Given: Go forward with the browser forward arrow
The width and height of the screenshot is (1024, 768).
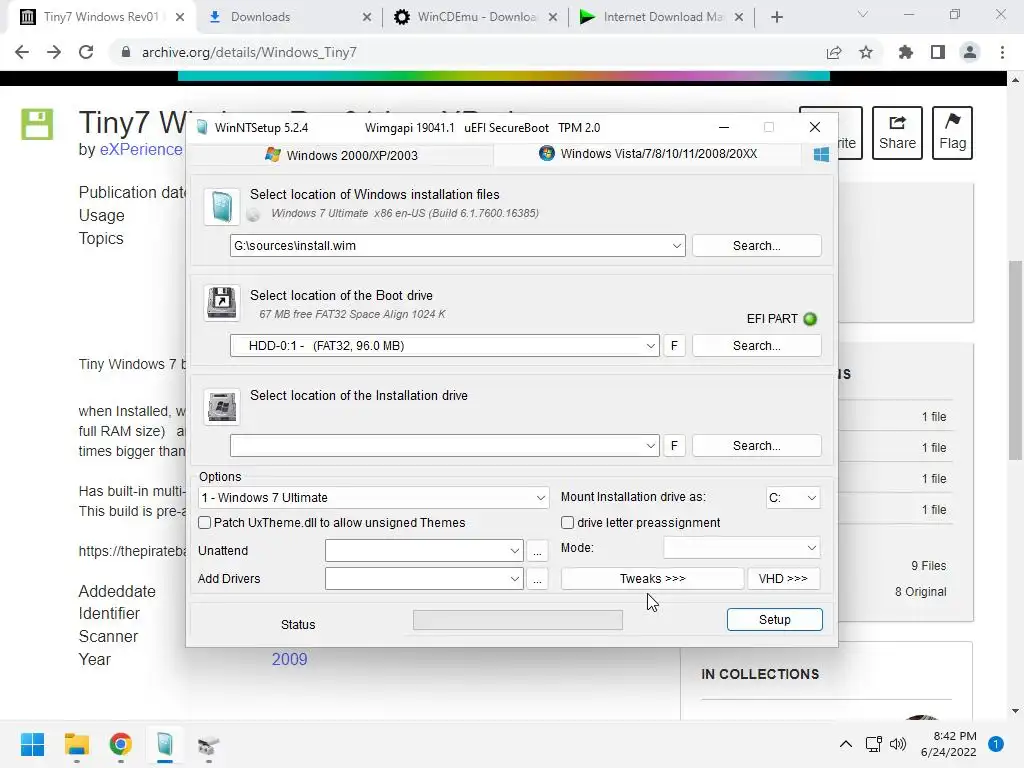Looking at the screenshot, I should (x=54, y=52).
